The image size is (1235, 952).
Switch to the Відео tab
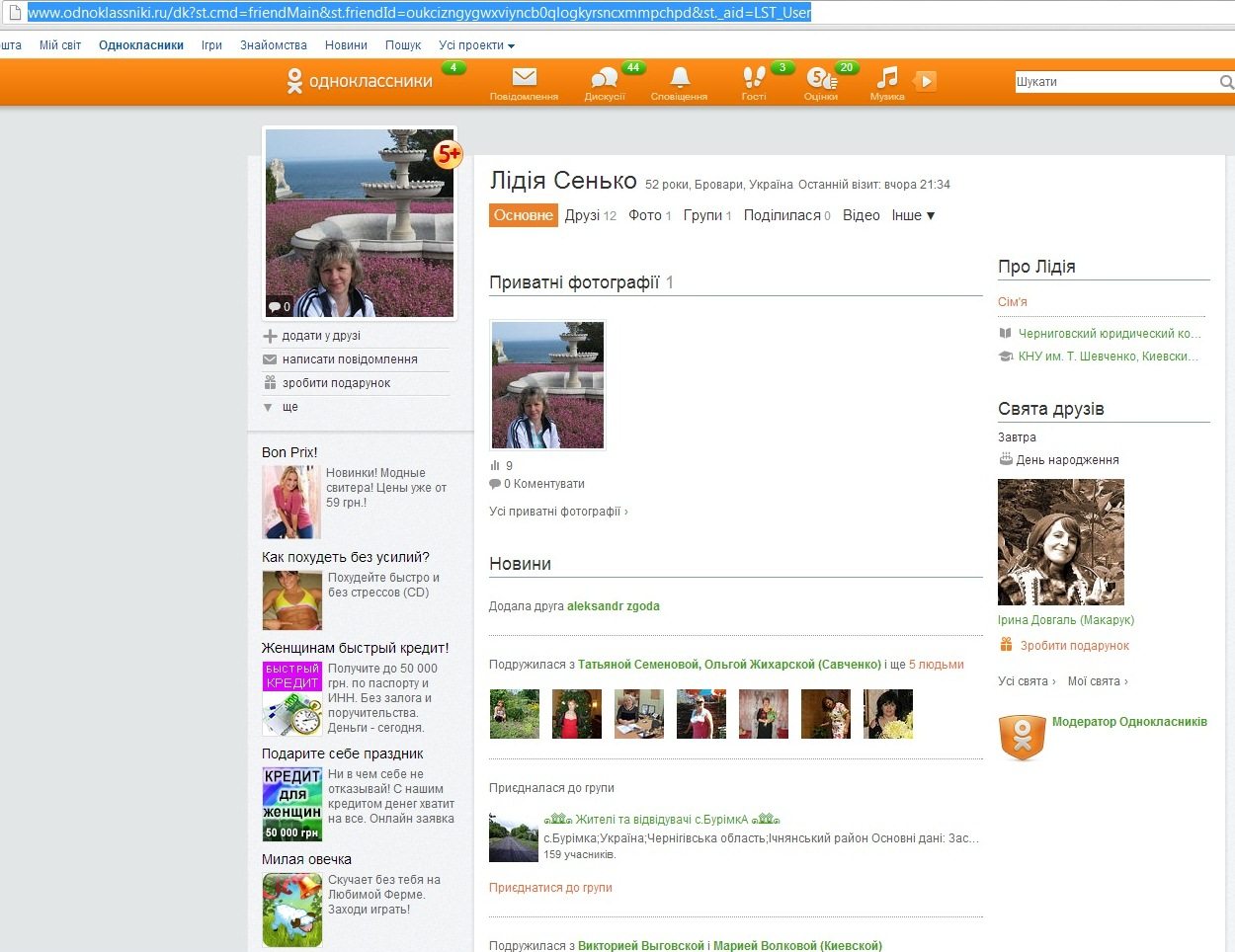[x=862, y=215]
